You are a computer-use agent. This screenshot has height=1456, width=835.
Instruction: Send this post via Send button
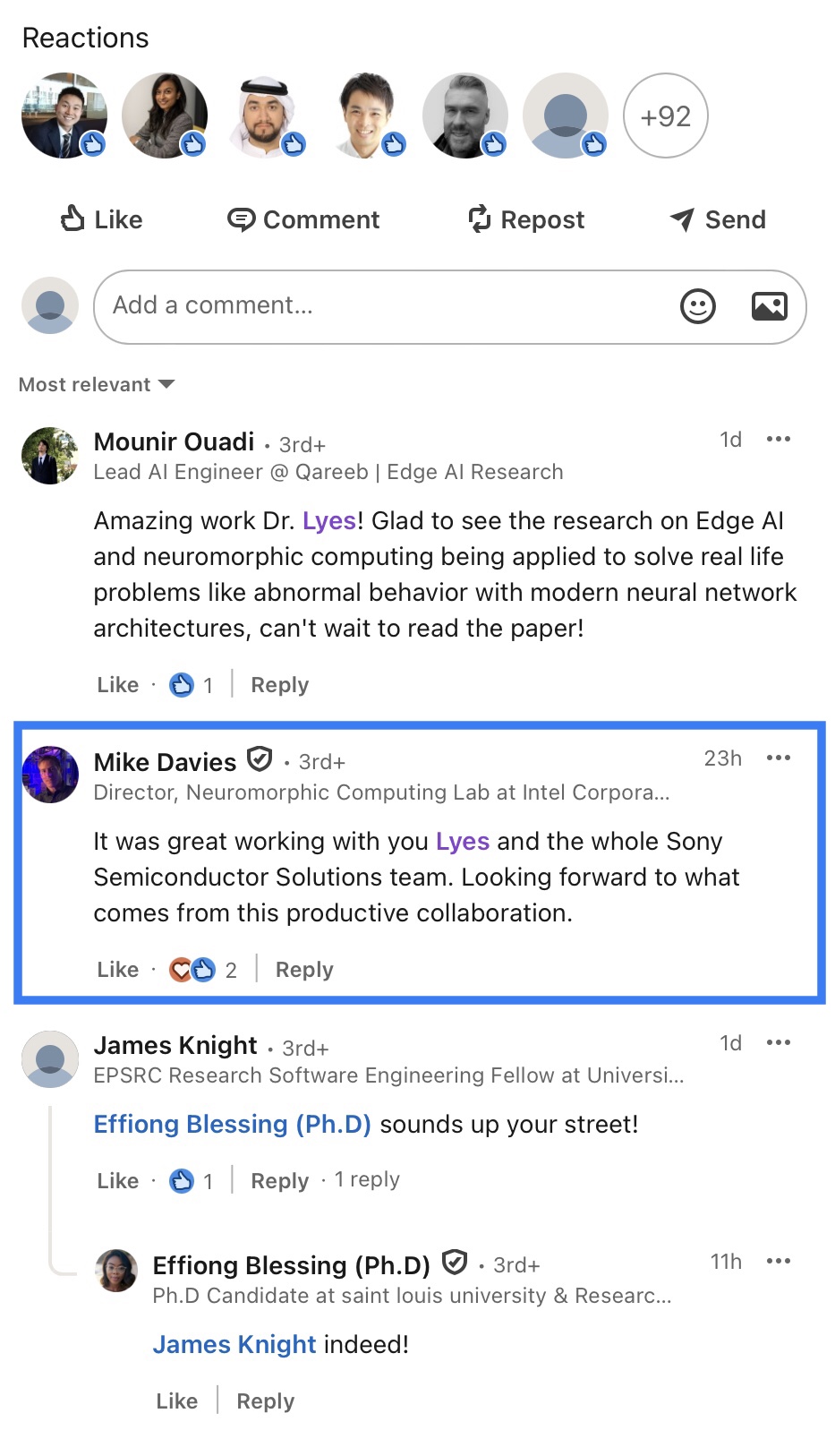(x=718, y=219)
